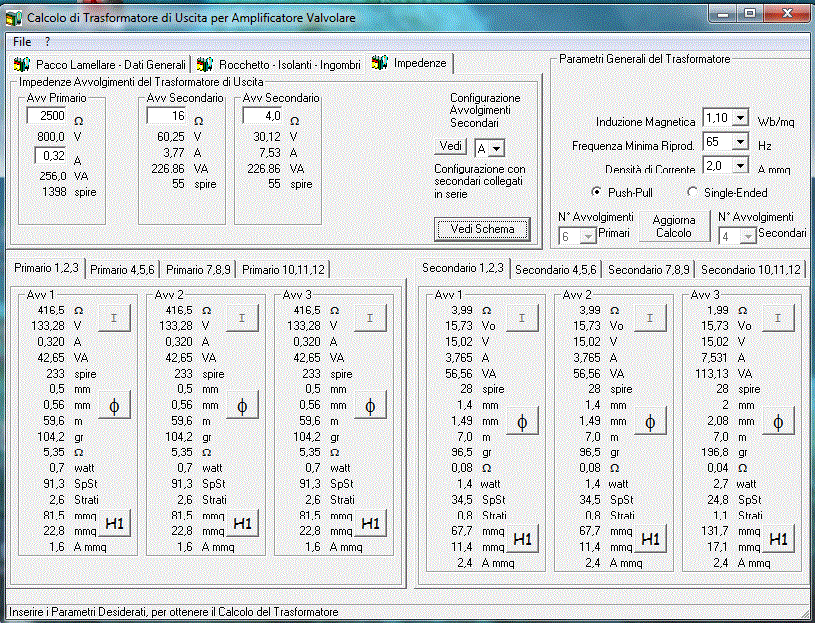Open the Induzione Magnetica dropdown
Screen dimensions: 815x623
pos(740,118)
